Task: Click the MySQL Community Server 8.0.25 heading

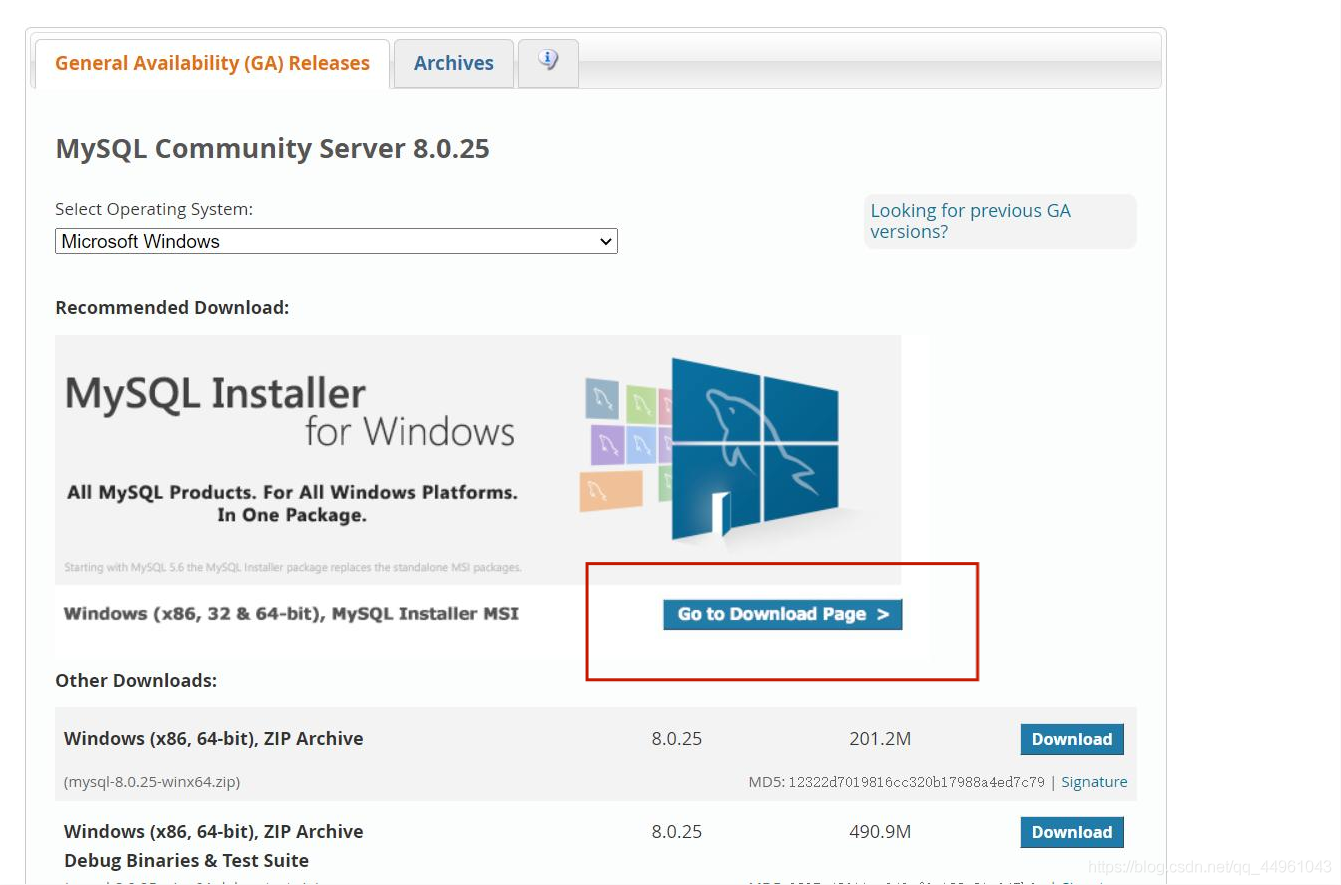Action: (272, 149)
